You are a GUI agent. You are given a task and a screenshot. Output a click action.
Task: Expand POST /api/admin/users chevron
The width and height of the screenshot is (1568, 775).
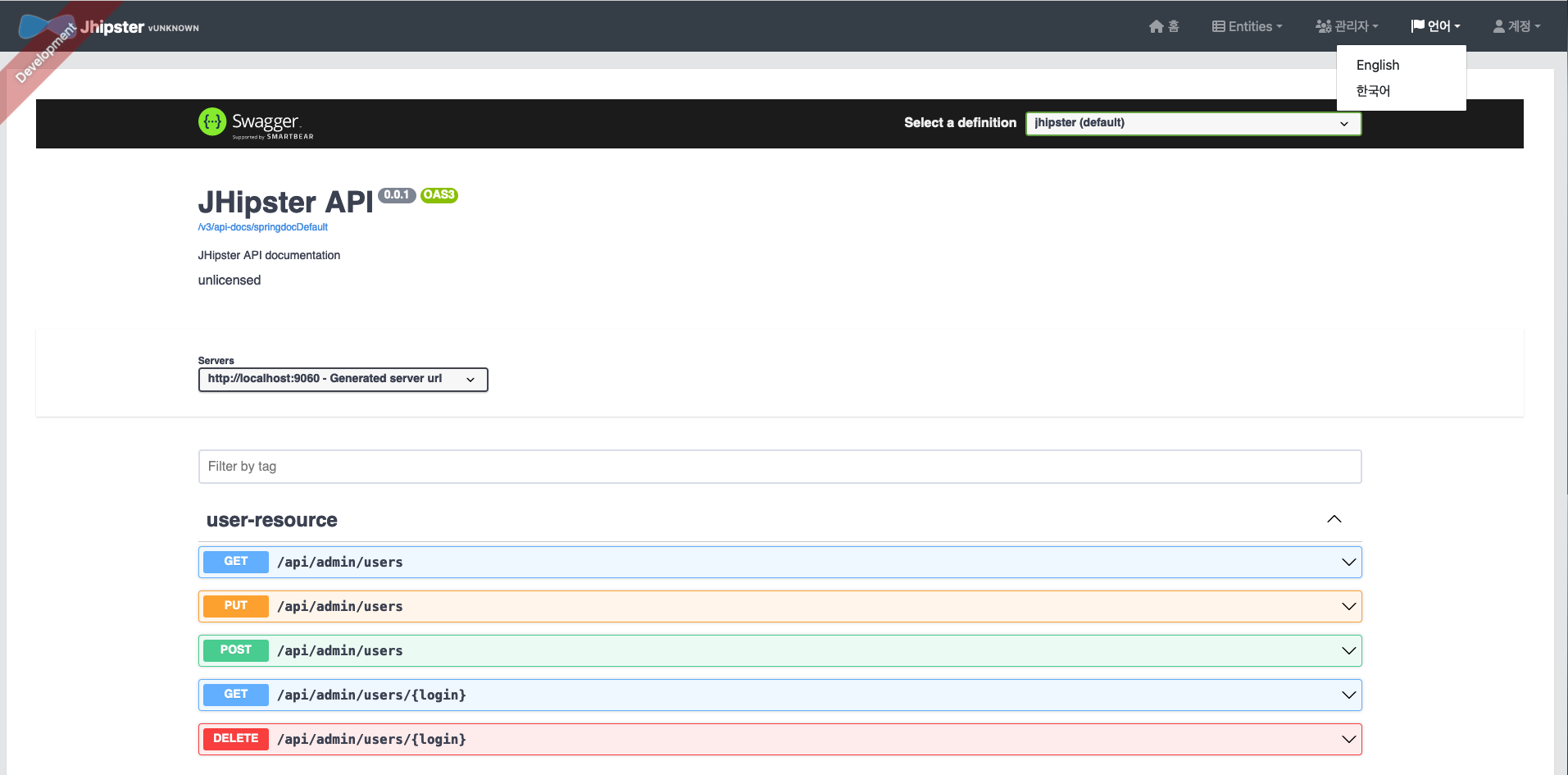coord(1348,650)
